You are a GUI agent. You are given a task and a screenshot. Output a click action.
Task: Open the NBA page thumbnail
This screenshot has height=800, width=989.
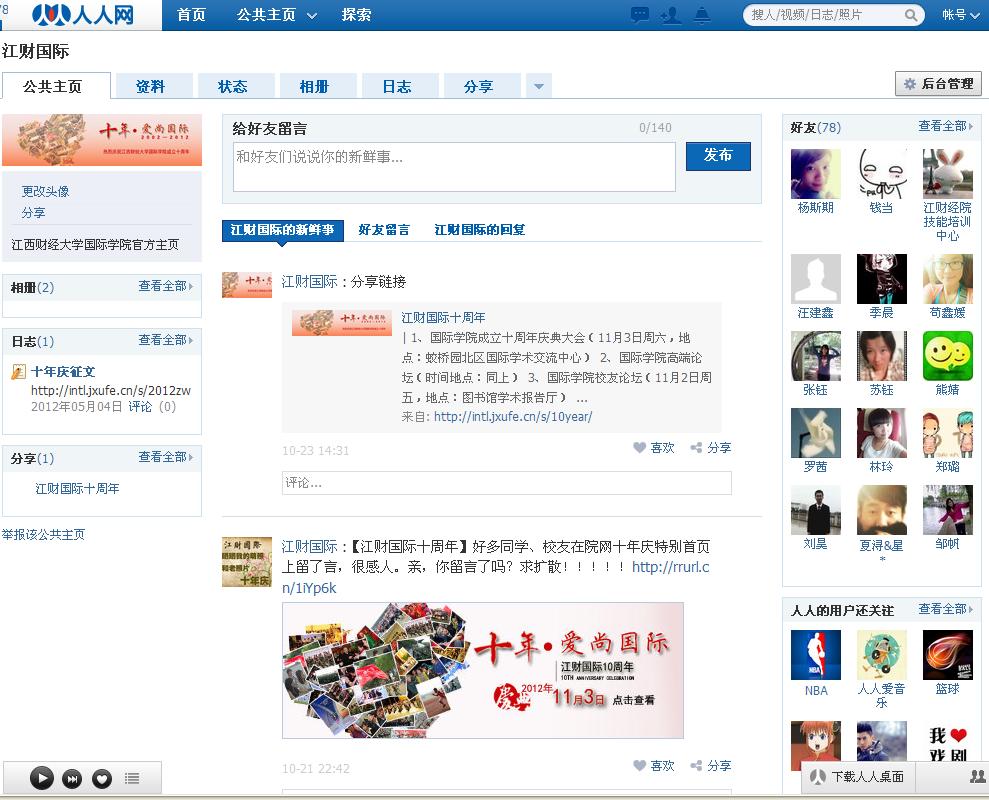click(x=816, y=655)
